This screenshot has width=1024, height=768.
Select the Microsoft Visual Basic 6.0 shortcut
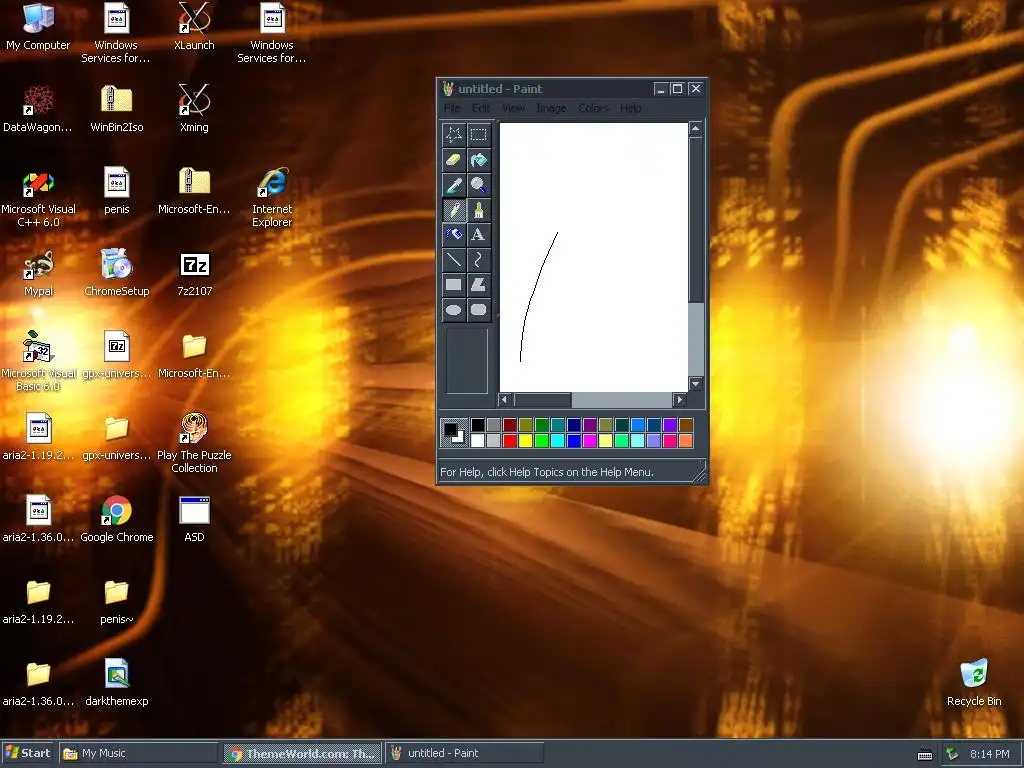pos(38,361)
